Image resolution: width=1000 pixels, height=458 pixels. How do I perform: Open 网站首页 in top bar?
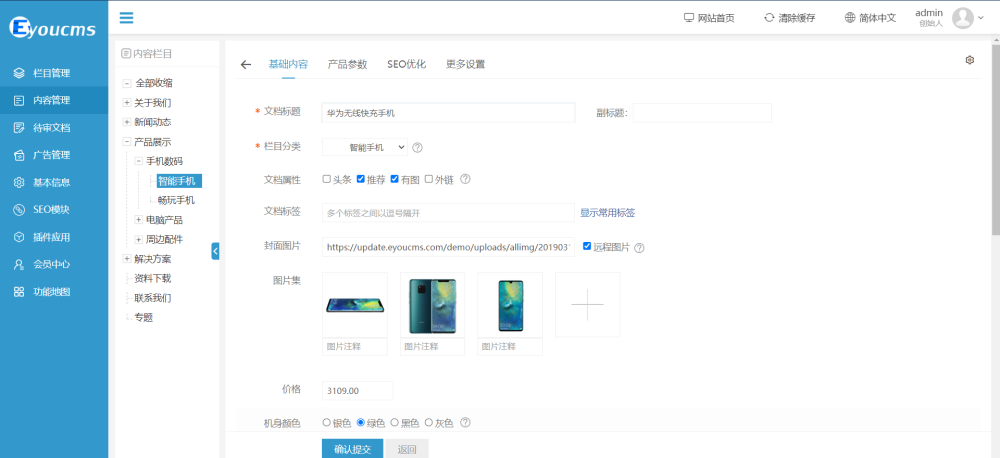709,18
